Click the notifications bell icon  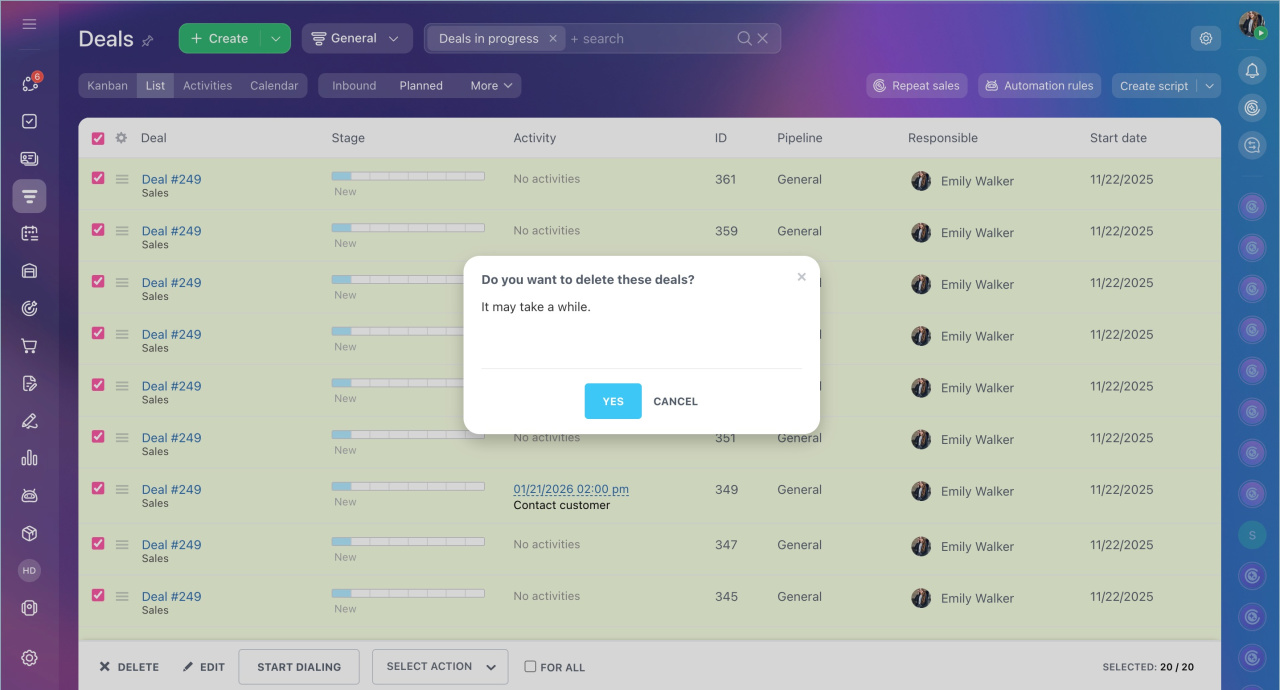[x=1252, y=70]
